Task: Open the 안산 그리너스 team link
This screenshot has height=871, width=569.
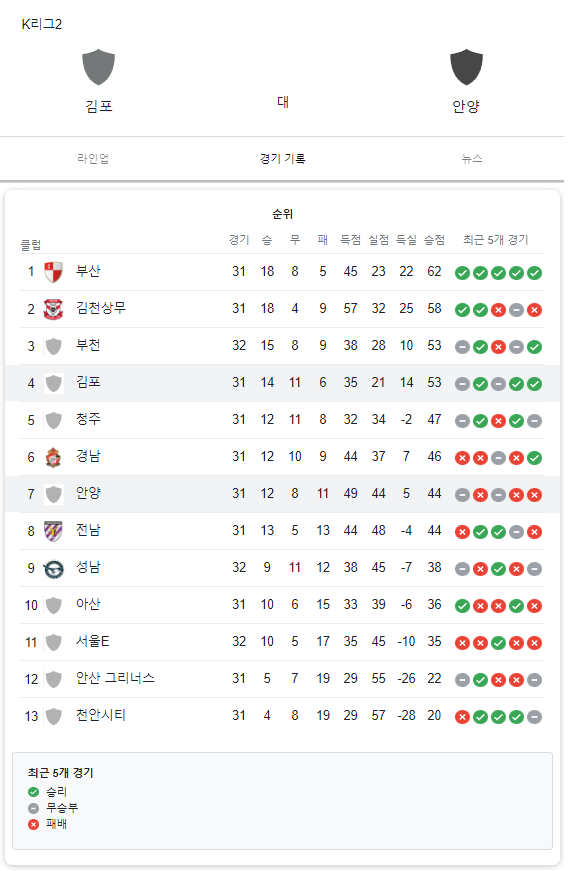Action: pyautogui.click(x=115, y=678)
